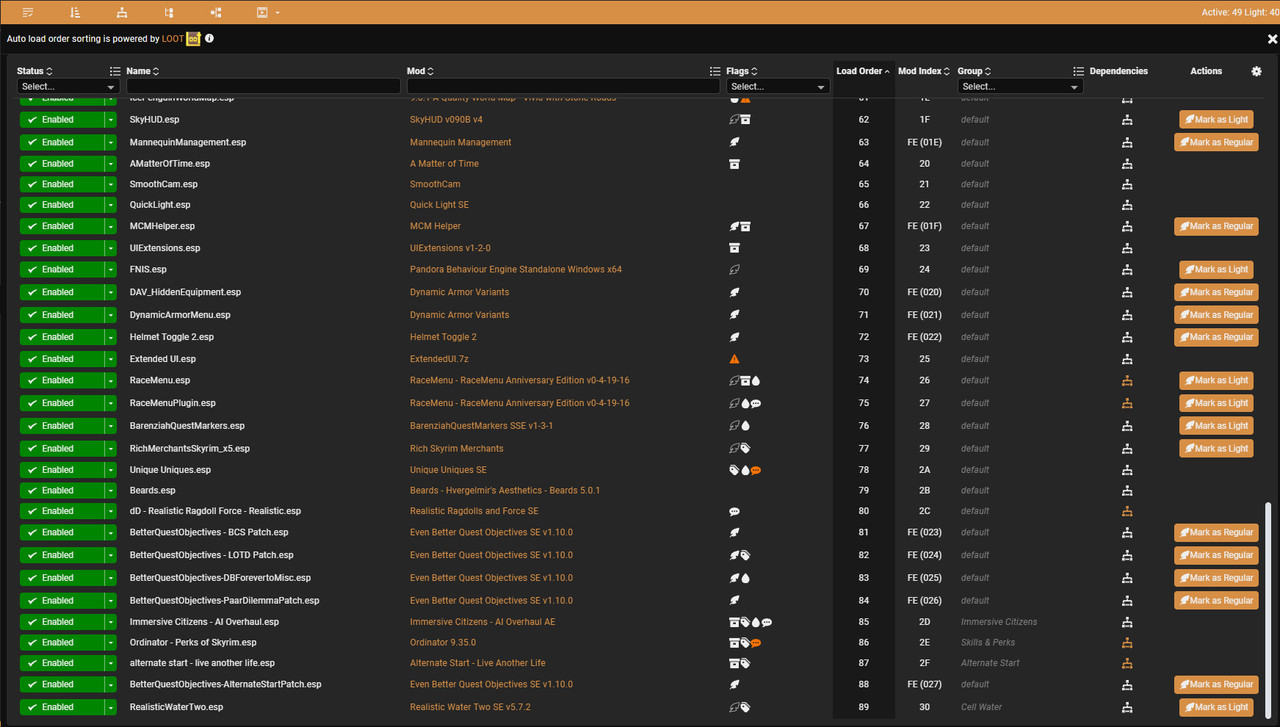The height and width of the screenshot is (727, 1280).
Task: Click the LOOT logo icon
Action: click(x=194, y=39)
